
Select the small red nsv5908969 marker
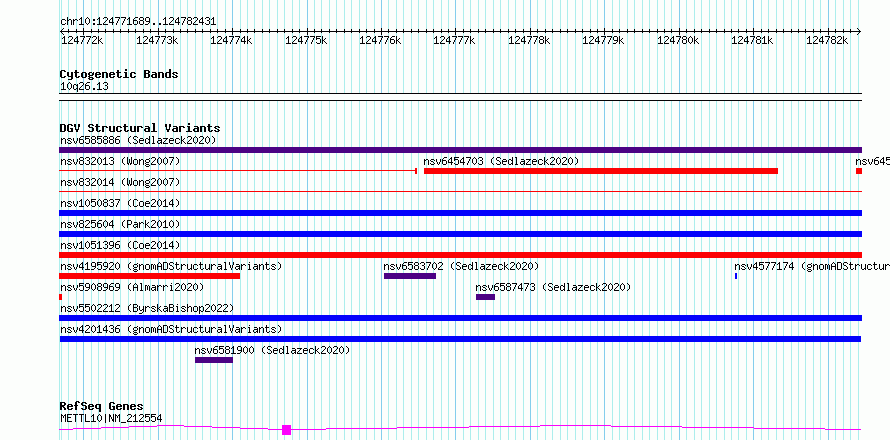pos(61,297)
